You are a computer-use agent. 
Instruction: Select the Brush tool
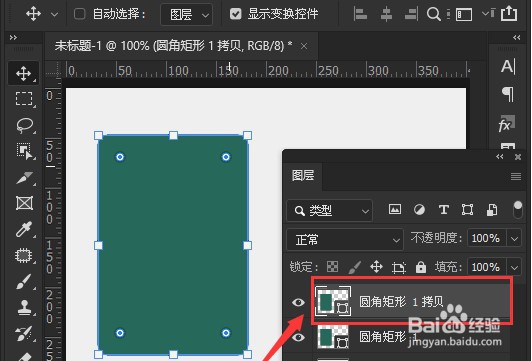tap(24, 282)
